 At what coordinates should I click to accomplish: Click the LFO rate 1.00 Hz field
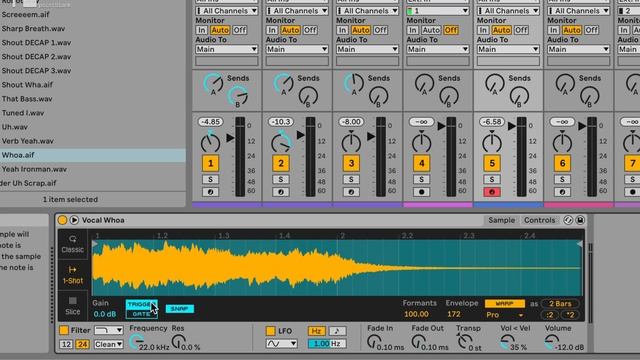pyautogui.click(x=327, y=344)
